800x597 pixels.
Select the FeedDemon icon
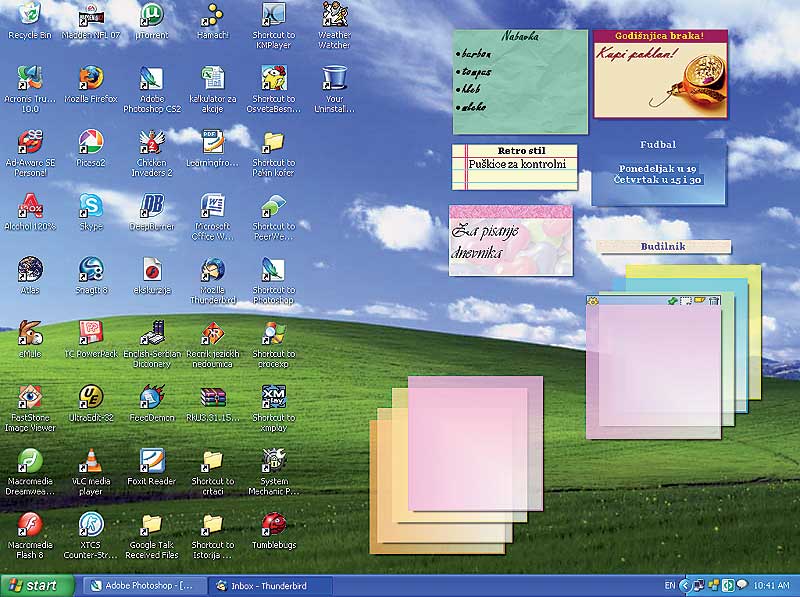pyautogui.click(x=152, y=396)
